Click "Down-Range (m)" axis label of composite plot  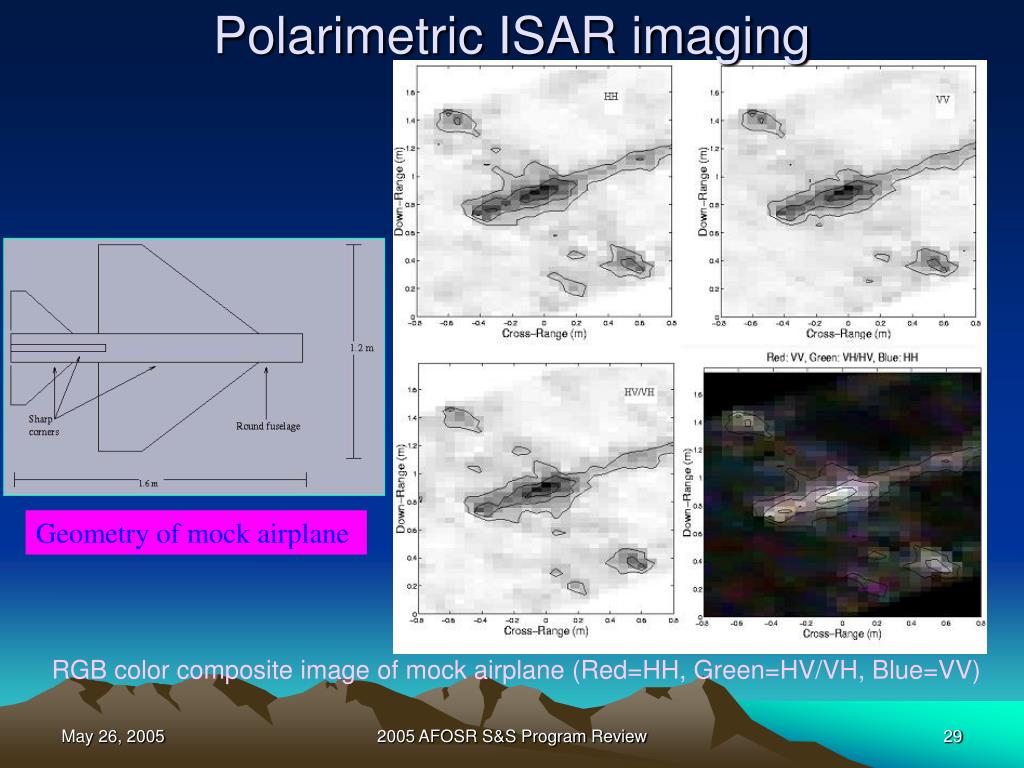click(x=687, y=493)
